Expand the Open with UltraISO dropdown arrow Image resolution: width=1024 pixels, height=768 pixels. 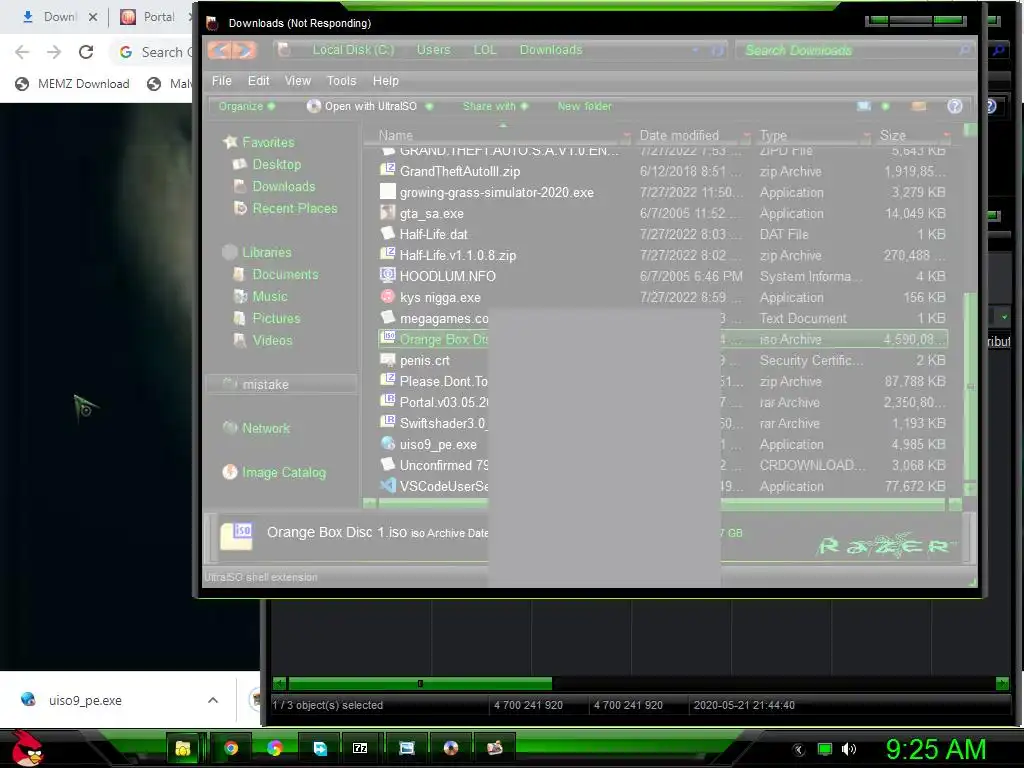click(429, 106)
